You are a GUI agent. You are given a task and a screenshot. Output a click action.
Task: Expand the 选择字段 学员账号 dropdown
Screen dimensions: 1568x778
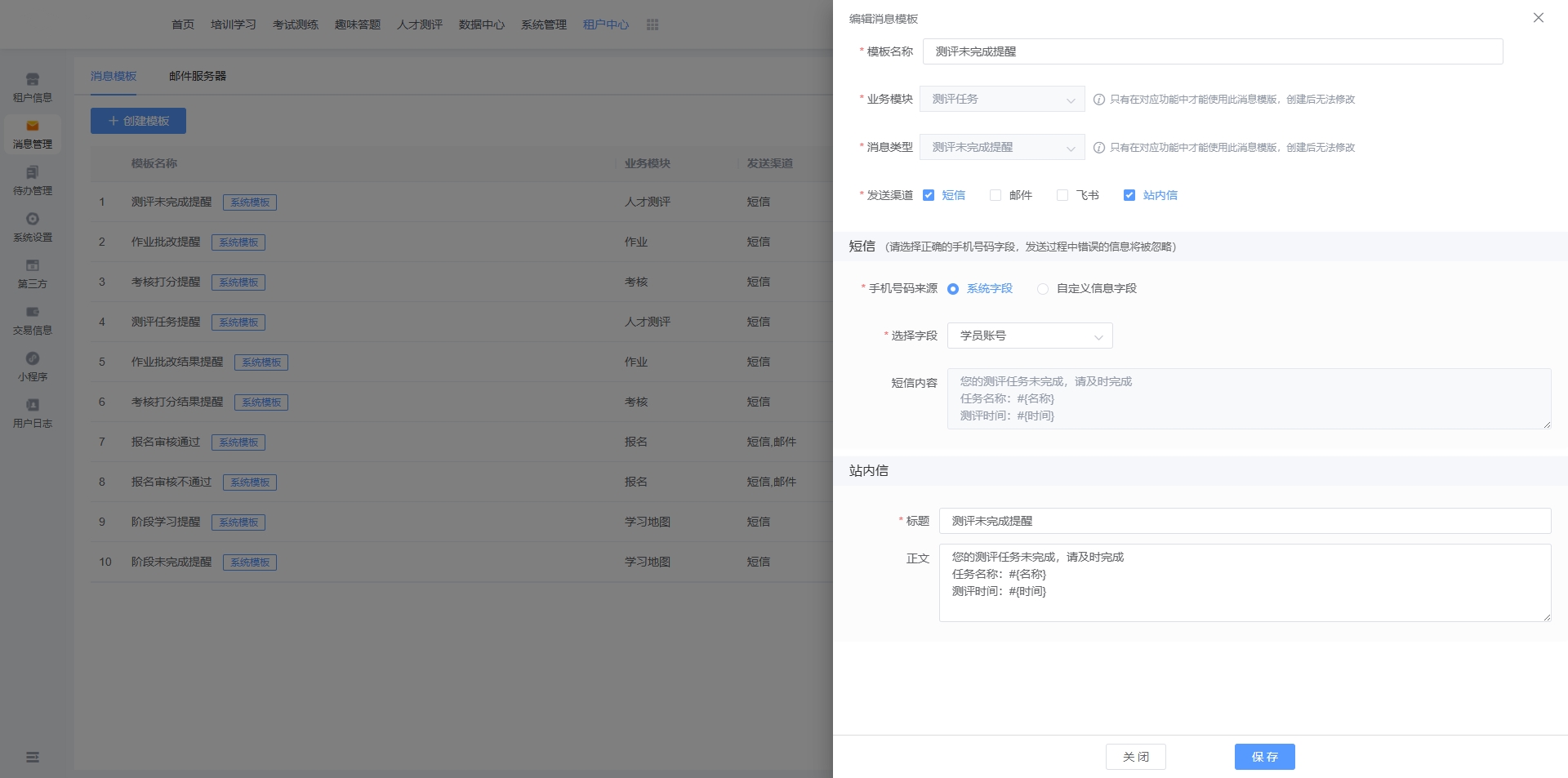coord(1029,336)
